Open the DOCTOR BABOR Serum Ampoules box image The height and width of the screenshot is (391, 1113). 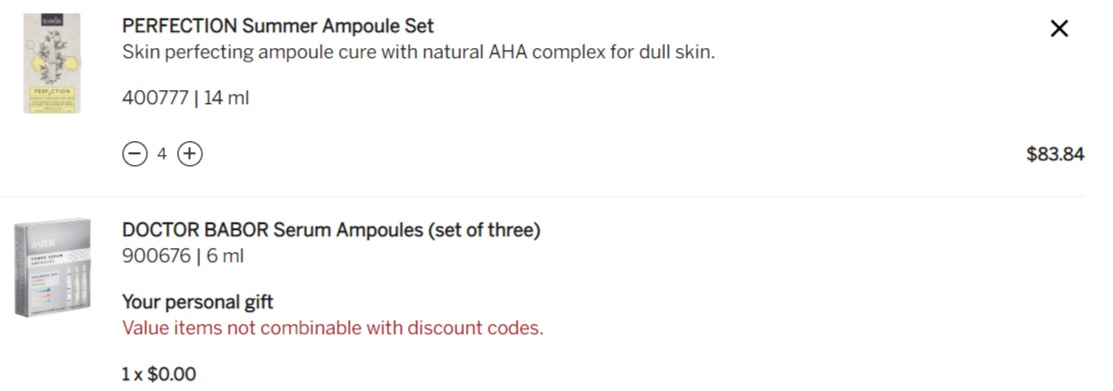(x=52, y=268)
